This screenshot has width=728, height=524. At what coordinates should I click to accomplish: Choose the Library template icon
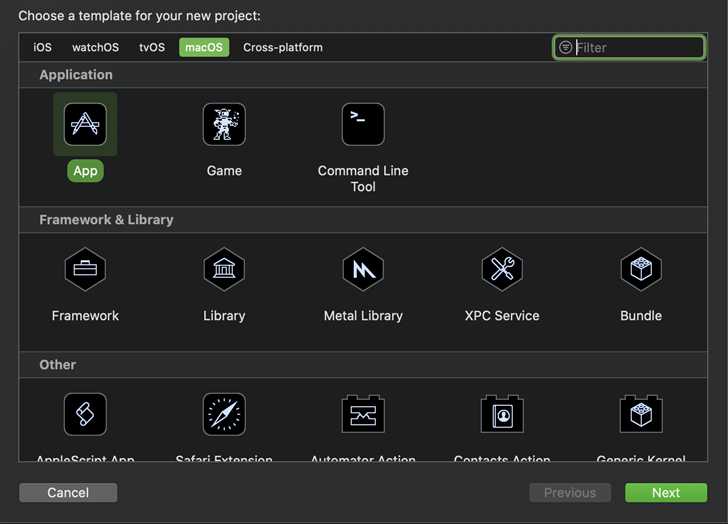[x=224, y=269]
